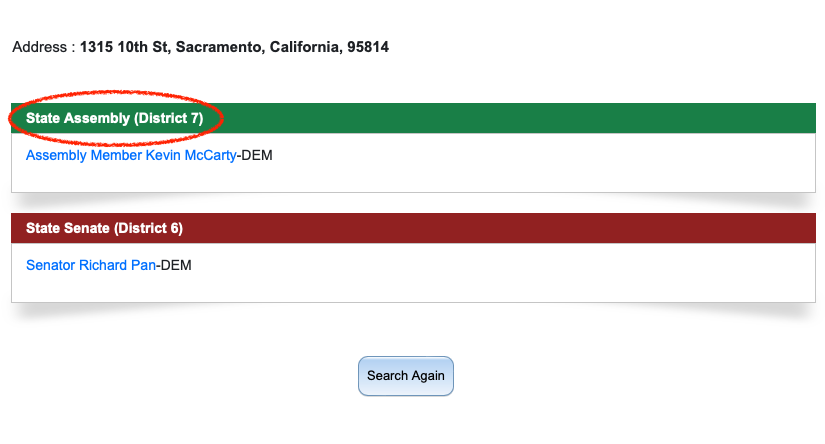Click the street text "1315 10th St"
This screenshot has width=825, height=444.
[122, 47]
